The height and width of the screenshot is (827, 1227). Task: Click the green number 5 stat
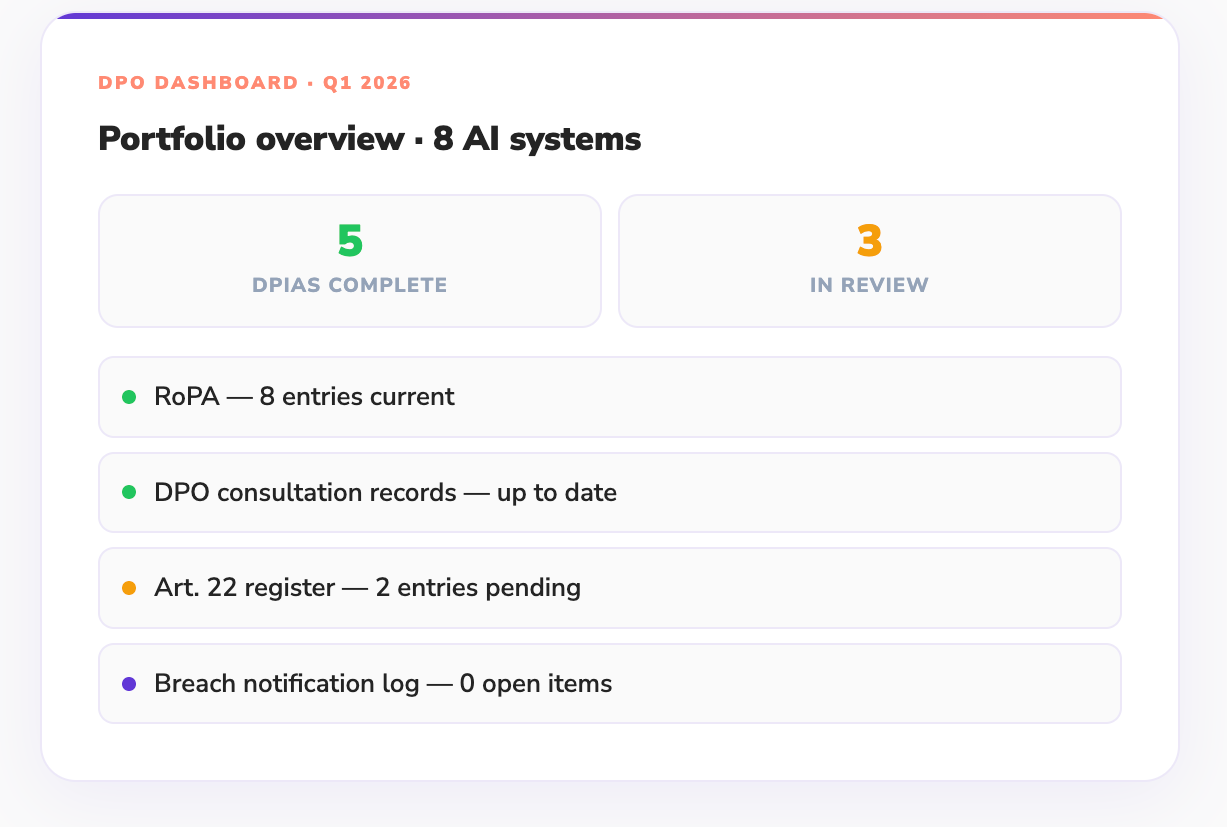[350, 241]
